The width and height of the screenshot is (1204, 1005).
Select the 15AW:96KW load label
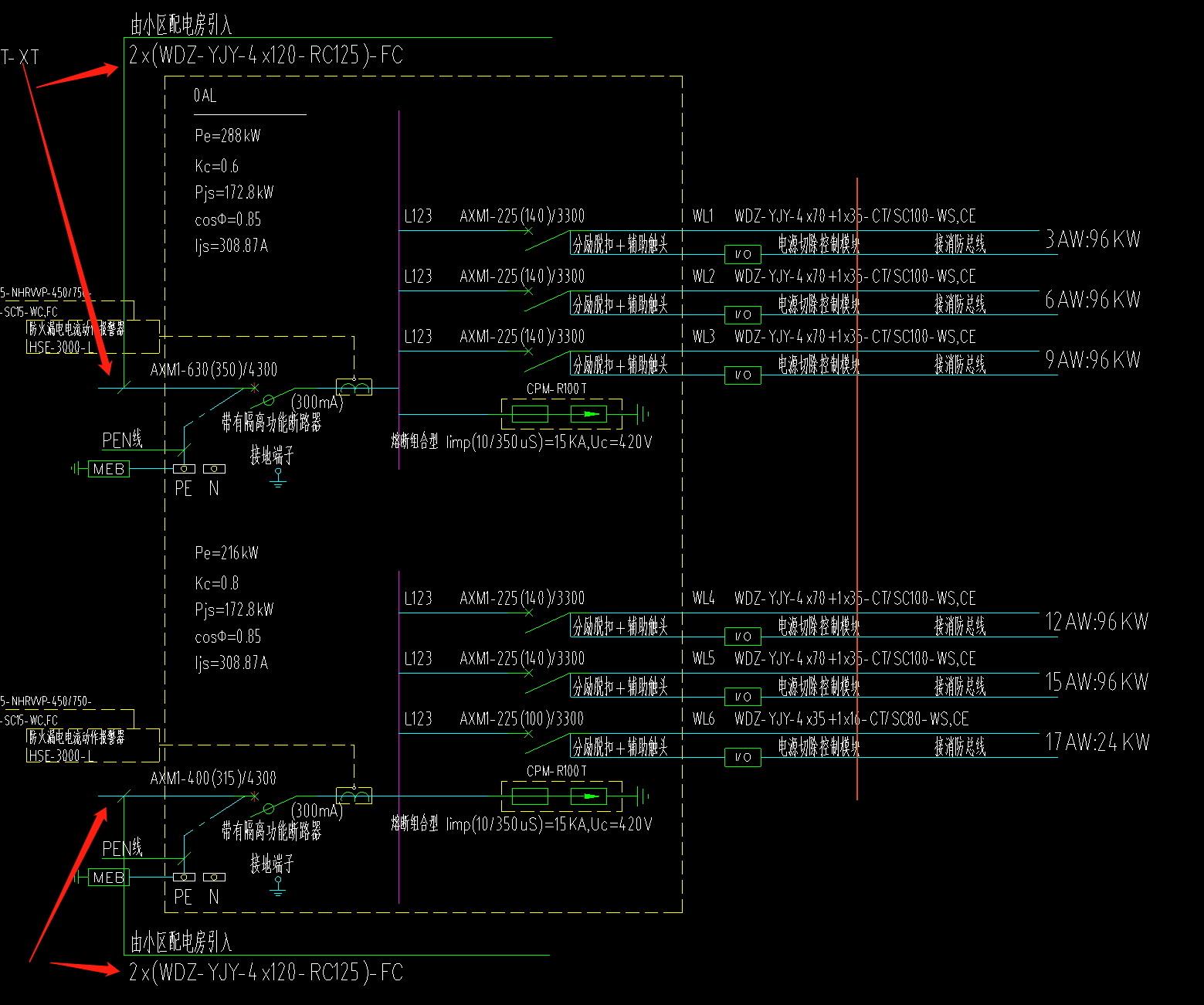tap(1097, 682)
